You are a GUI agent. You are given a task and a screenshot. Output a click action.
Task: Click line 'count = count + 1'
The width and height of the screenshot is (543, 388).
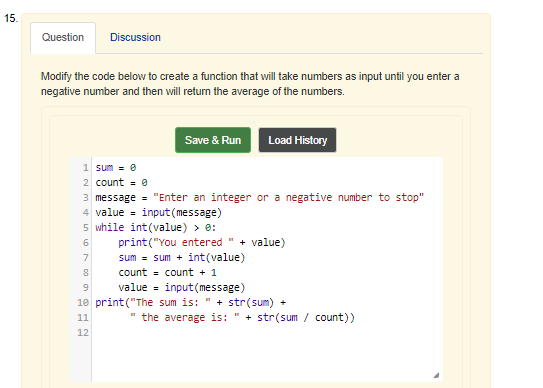coord(167,272)
